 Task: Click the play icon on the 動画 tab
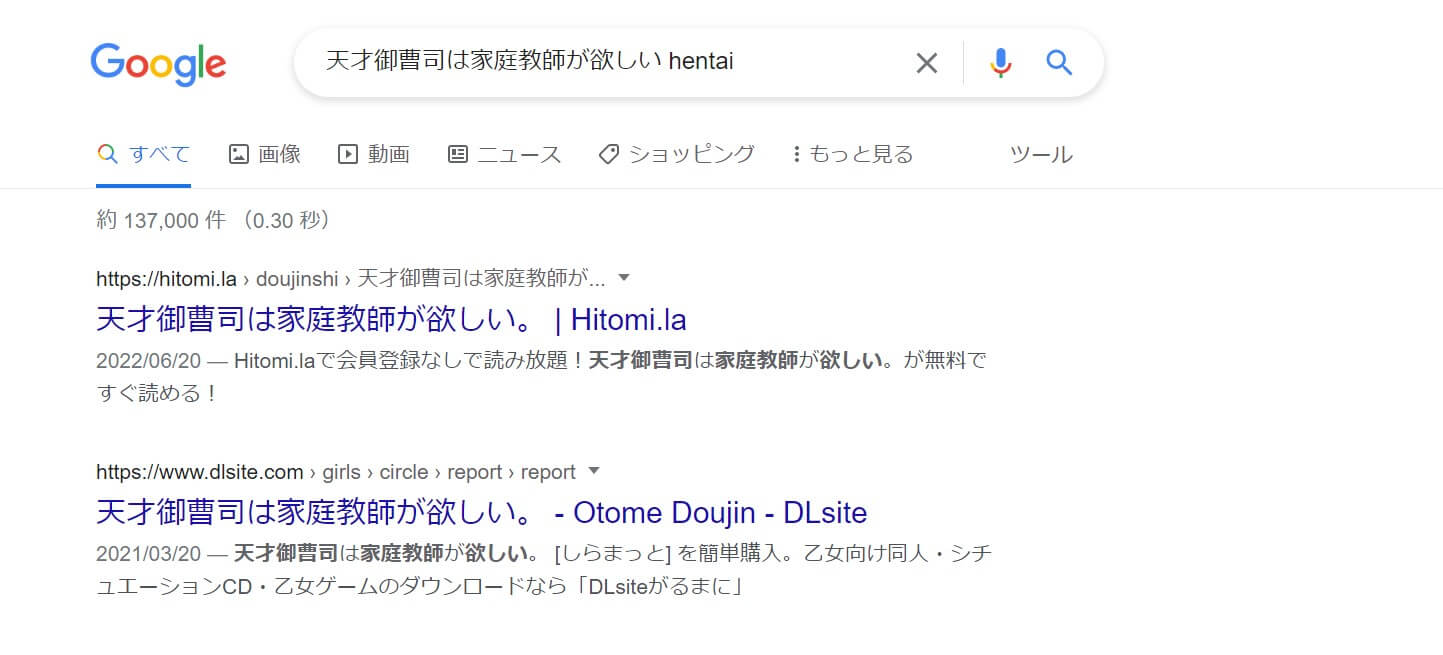(x=347, y=154)
